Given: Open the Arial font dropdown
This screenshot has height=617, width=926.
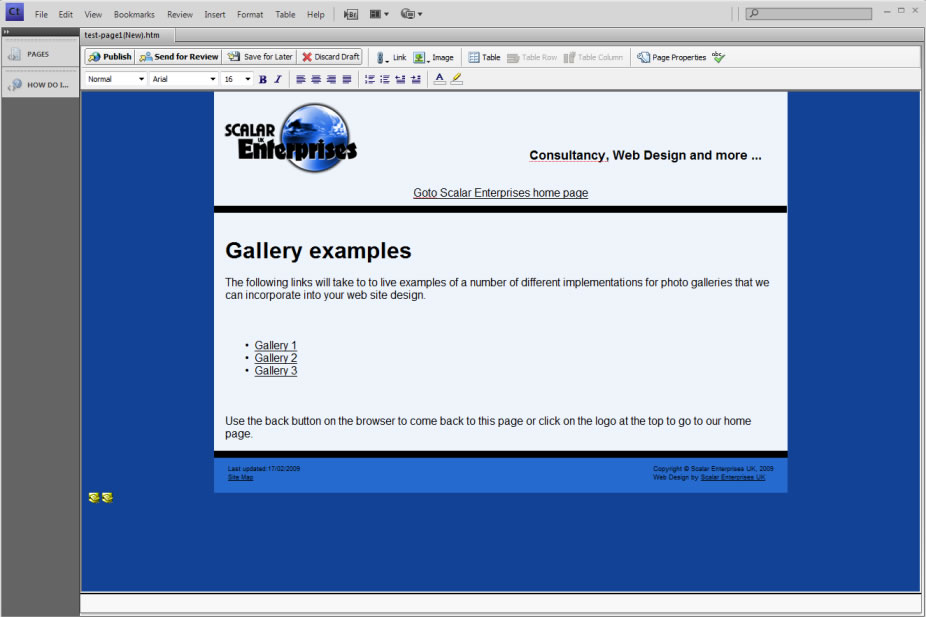Looking at the screenshot, I should (184, 79).
